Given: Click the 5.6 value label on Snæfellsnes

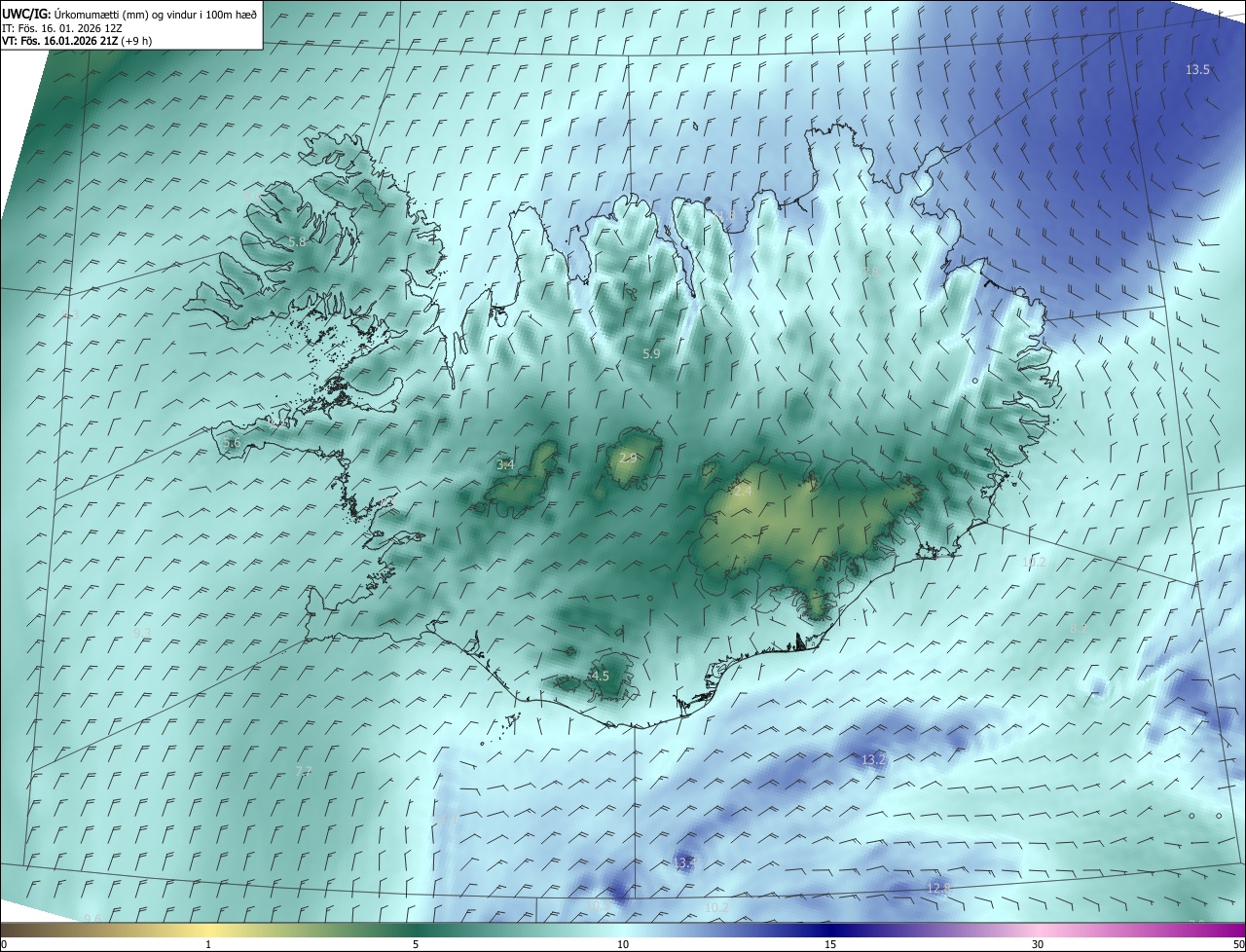Looking at the screenshot, I should point(231,443).
